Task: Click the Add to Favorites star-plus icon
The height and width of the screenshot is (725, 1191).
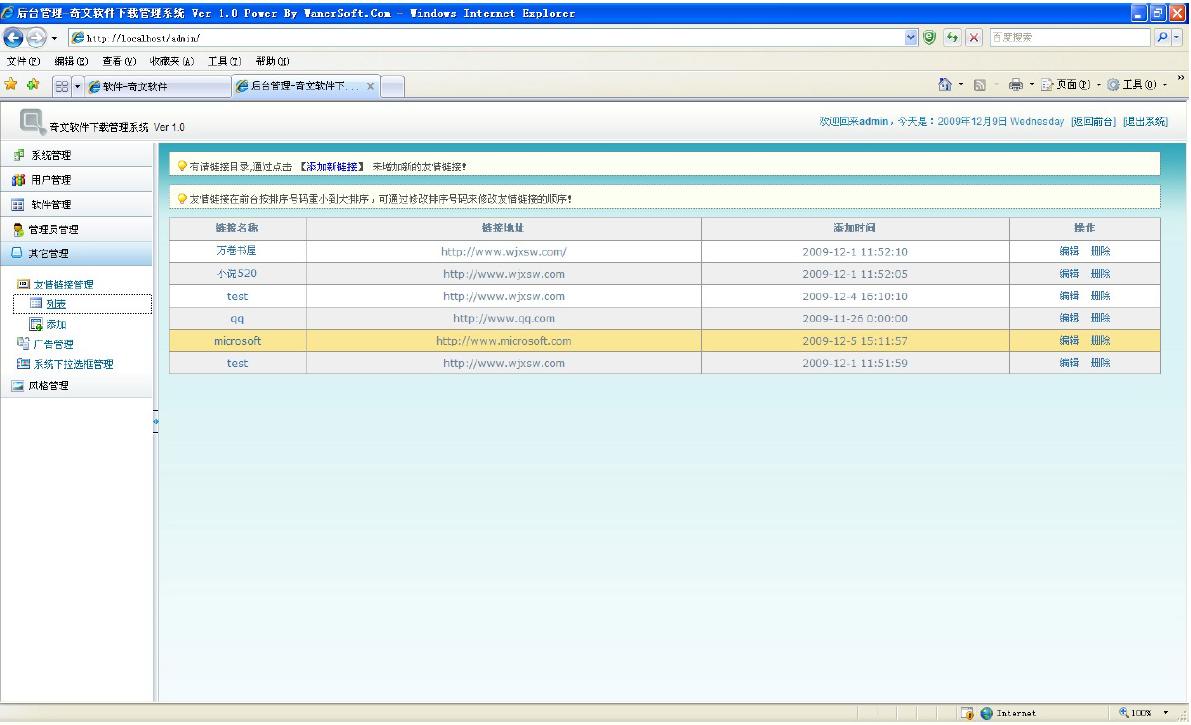Action: coord(33,84)
